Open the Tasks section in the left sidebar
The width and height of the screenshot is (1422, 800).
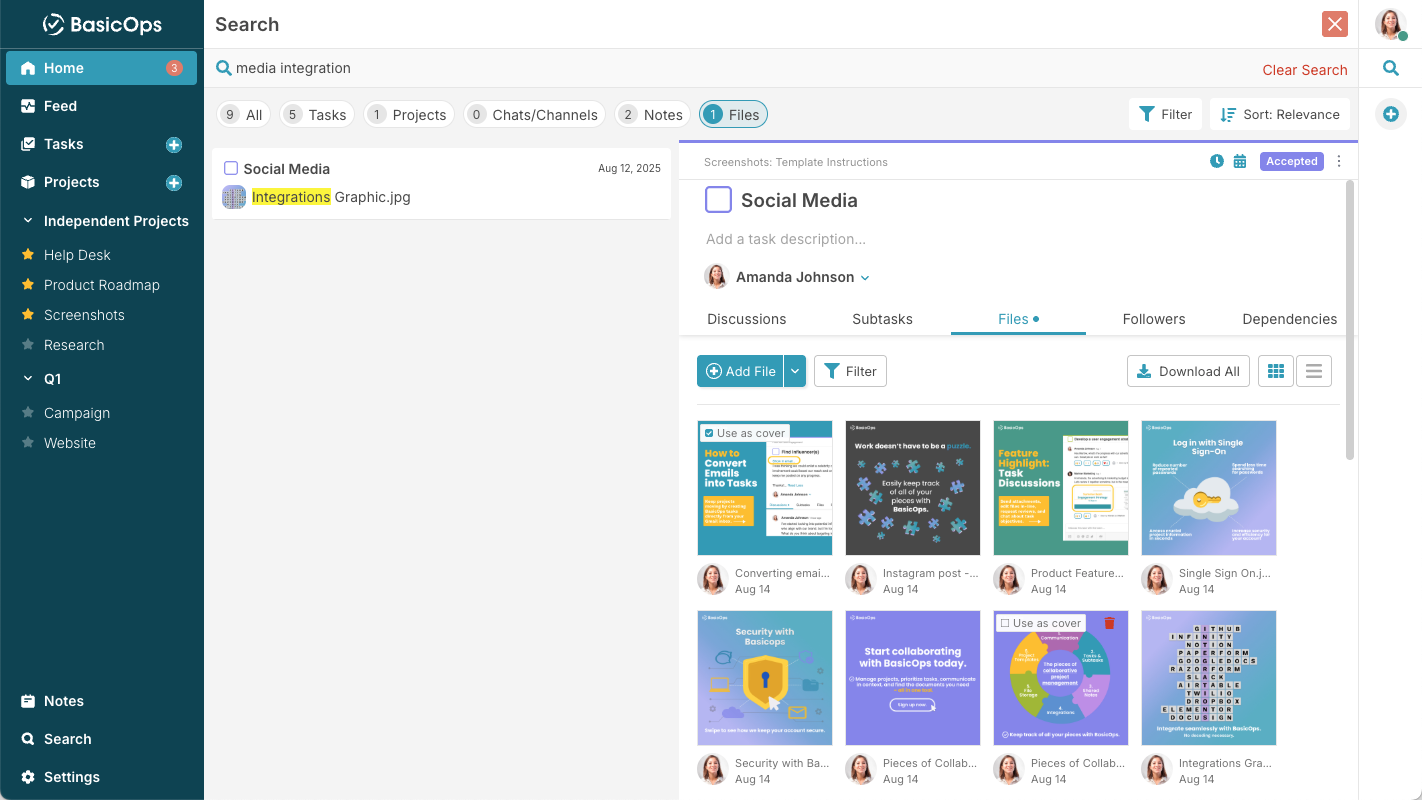pos(63,144)
